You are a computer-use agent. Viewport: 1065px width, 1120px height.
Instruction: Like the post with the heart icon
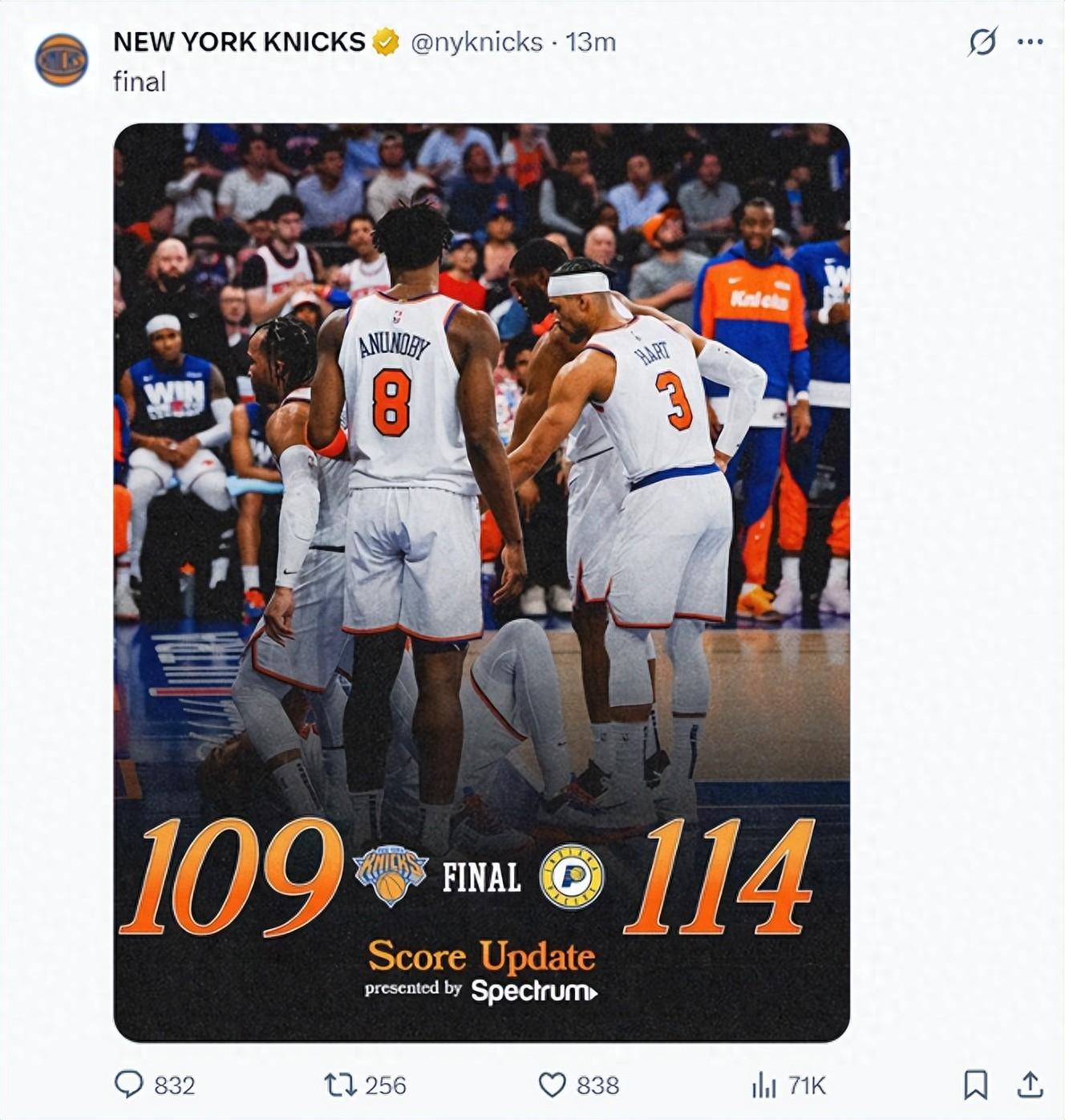click(x=552, y=1085)
